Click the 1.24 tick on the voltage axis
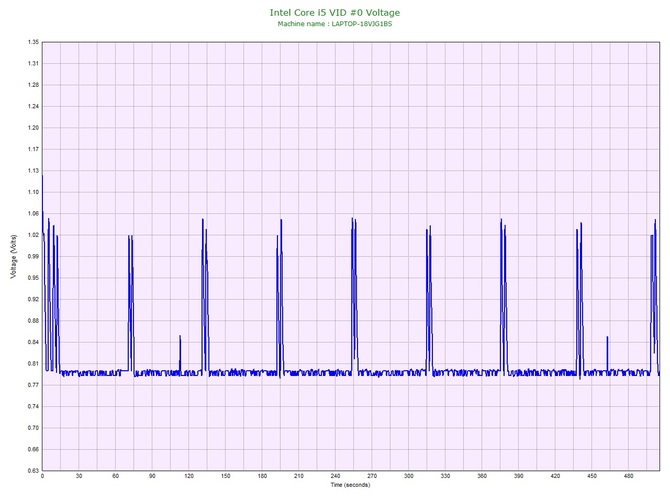 pos(32,106)
